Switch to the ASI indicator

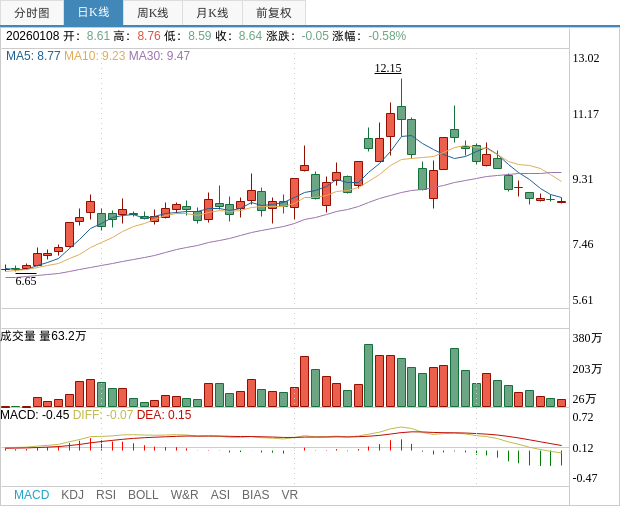coord(220,495)
